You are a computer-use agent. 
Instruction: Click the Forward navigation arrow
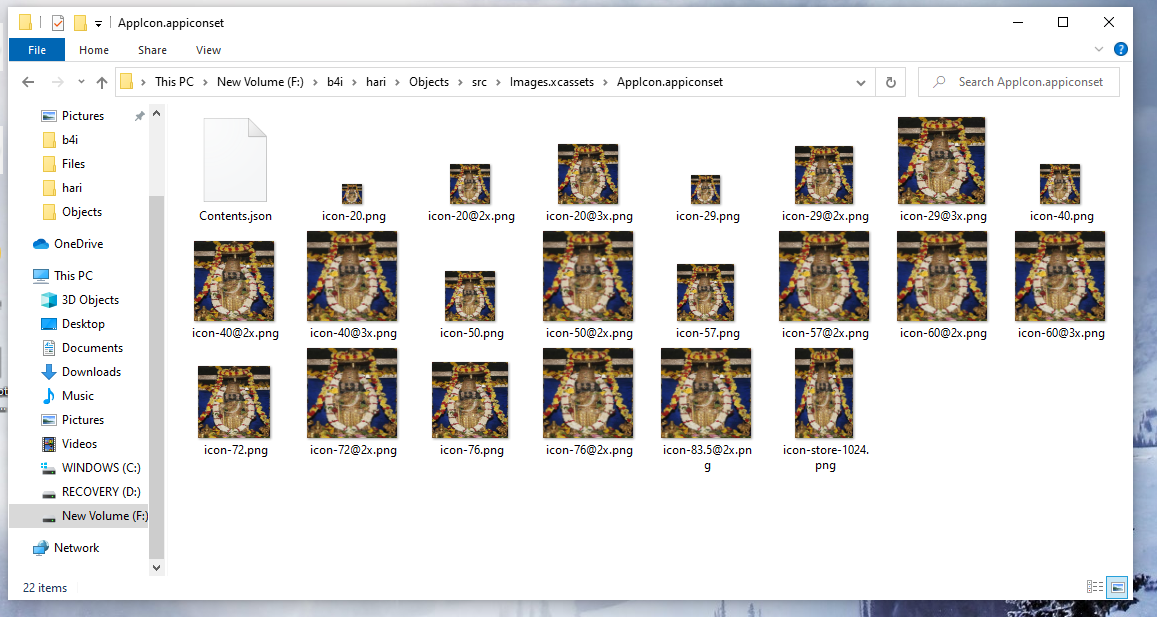coord(58,82)
